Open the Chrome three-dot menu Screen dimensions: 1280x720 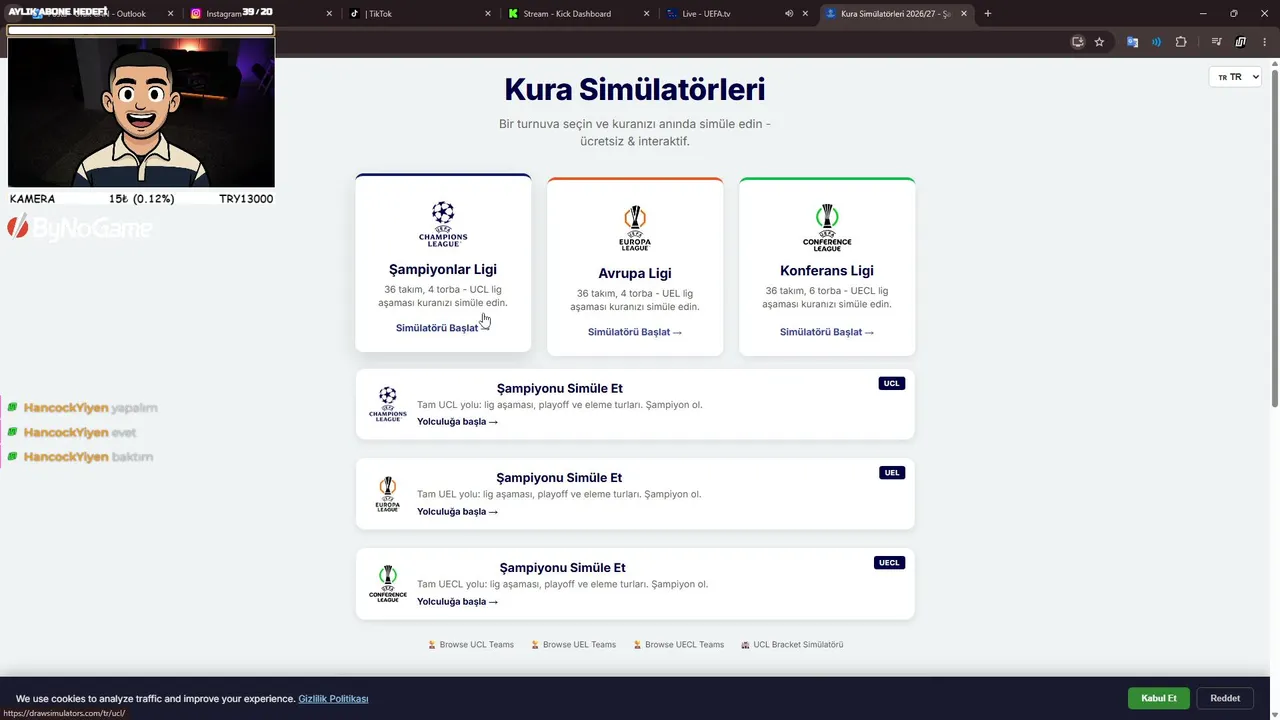[1264, 42]
